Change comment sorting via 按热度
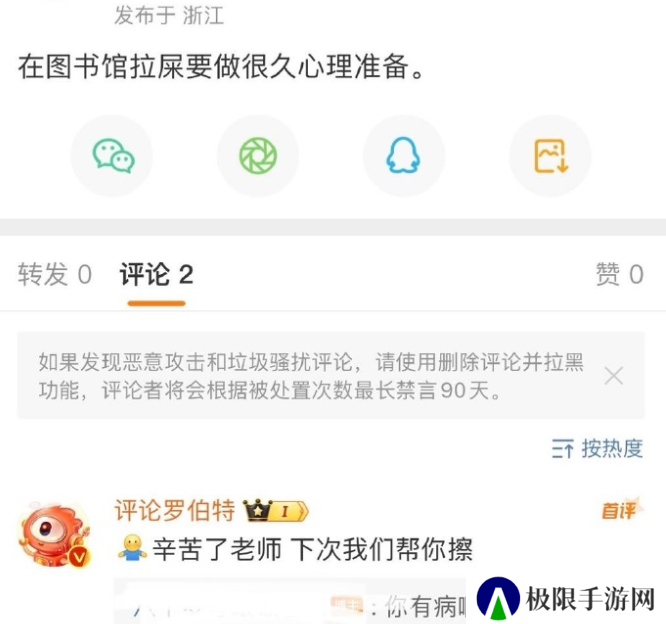 [598, 449]
